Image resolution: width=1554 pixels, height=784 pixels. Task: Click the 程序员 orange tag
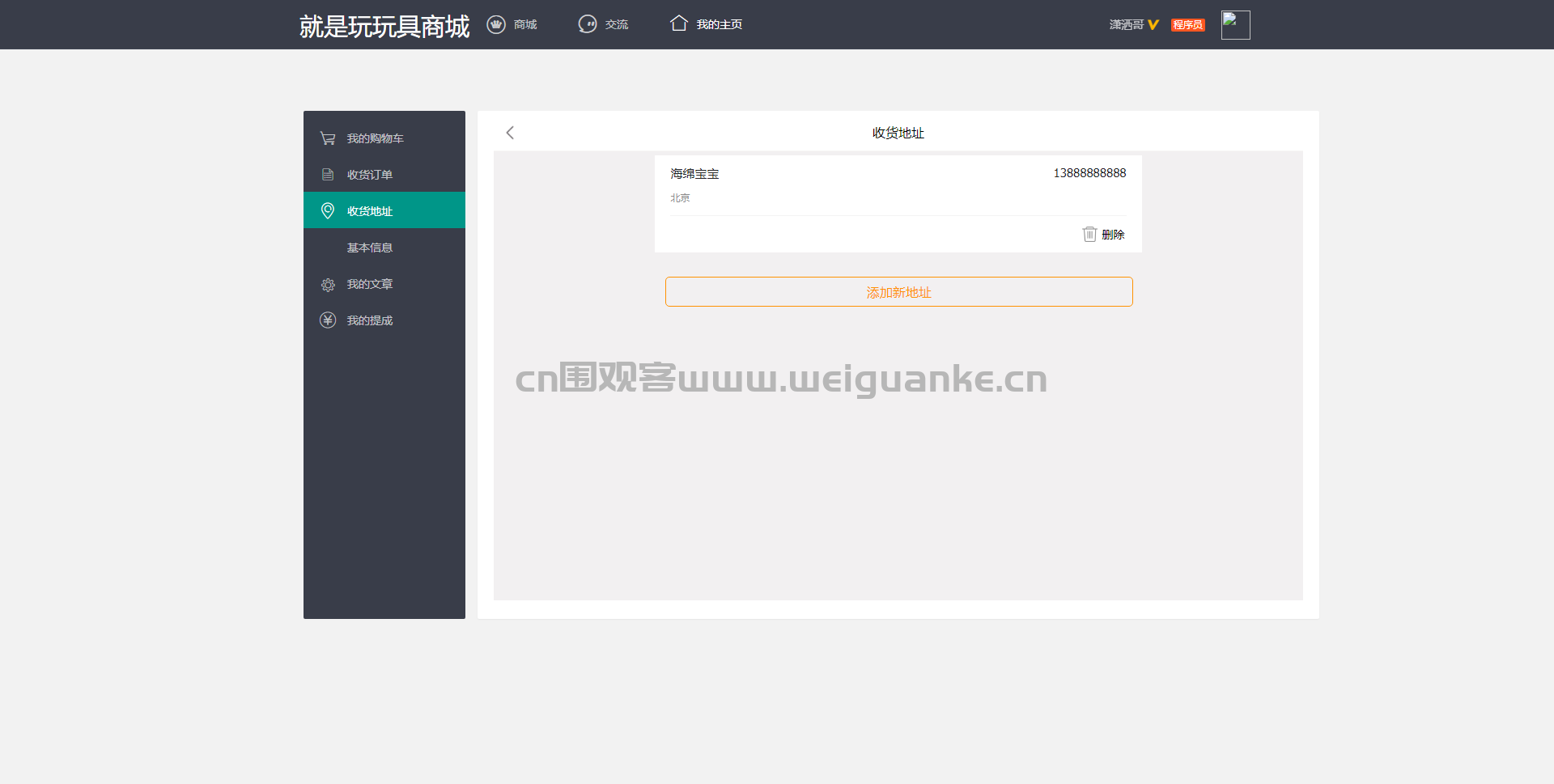1188,25
